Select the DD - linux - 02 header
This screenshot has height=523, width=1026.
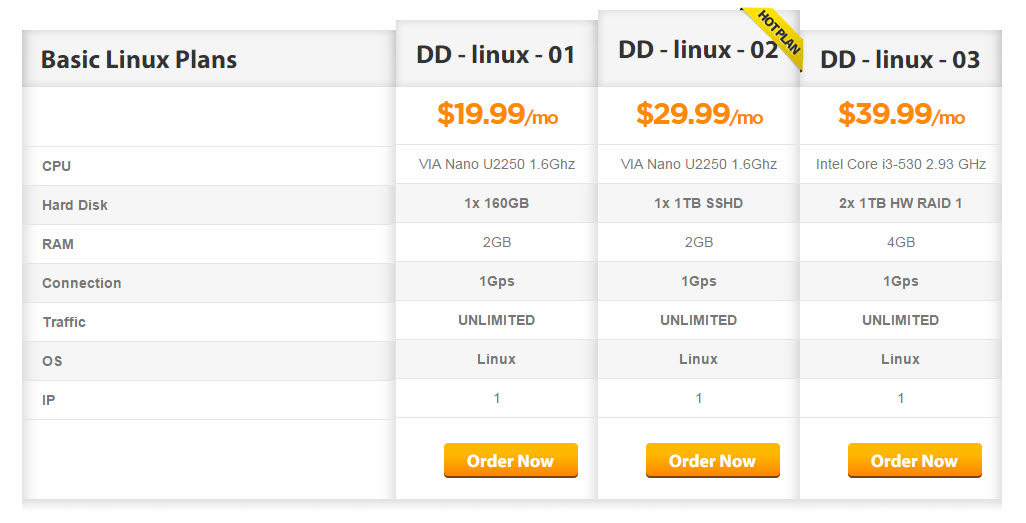697,50
